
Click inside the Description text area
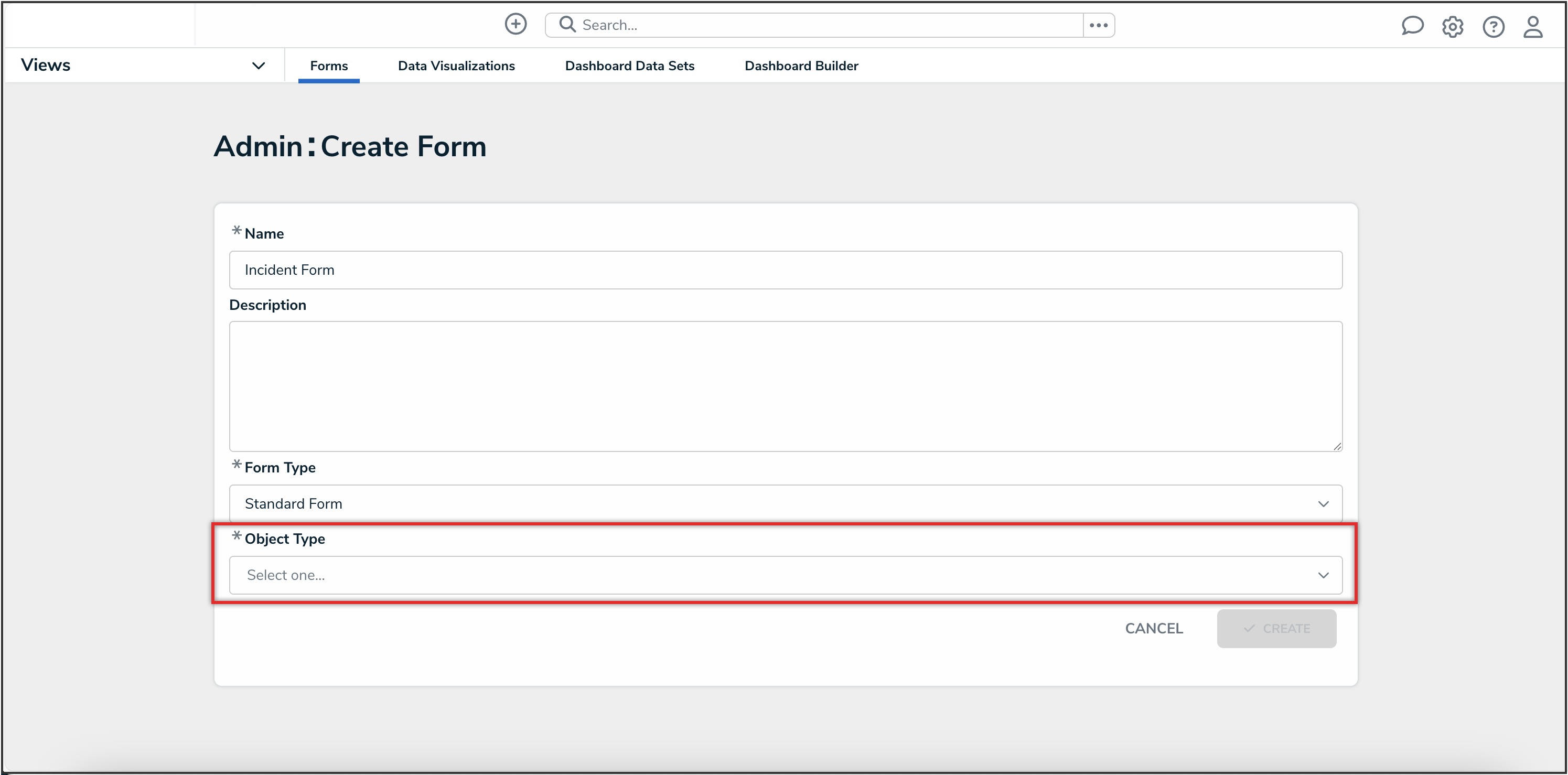pos(785,386)
